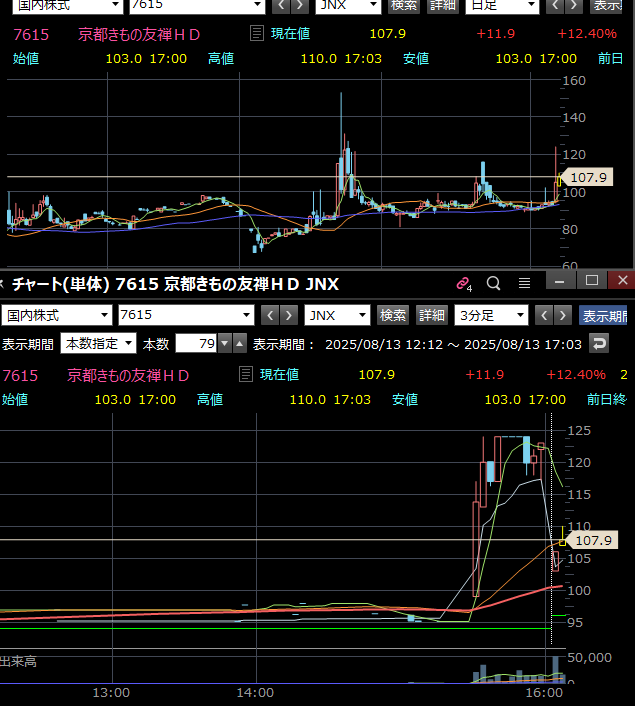635x706 pixels.
Task: Open 国内株式 dropdown in upper chart
Action: point(68,5)
